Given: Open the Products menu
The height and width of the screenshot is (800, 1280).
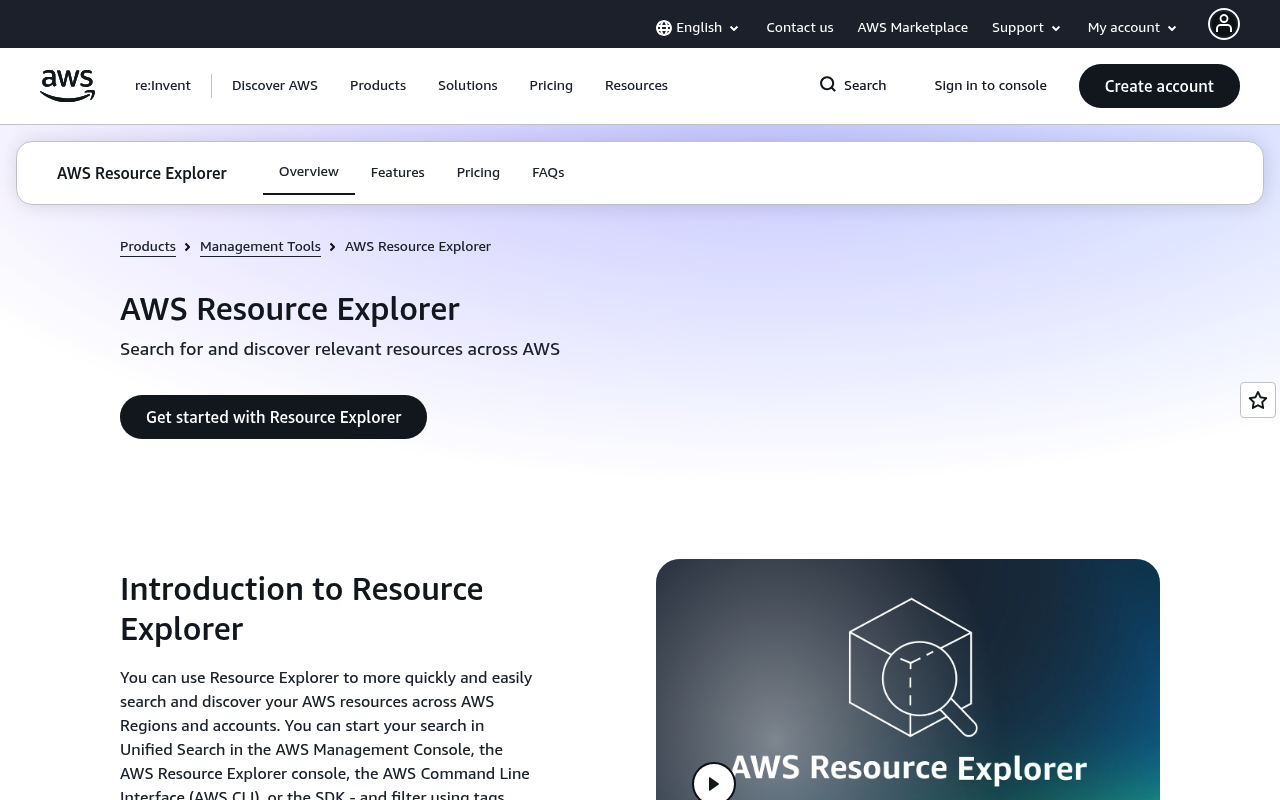Looking at the screenshot, I should 378,86.
